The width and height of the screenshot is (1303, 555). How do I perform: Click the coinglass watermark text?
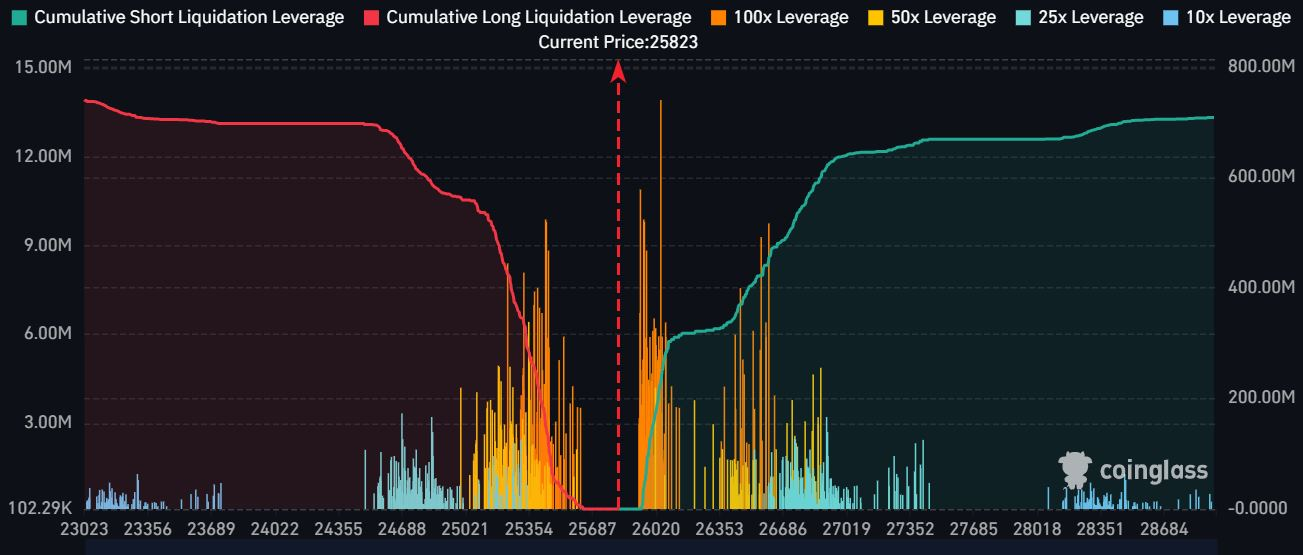(x=1153, y=470)
